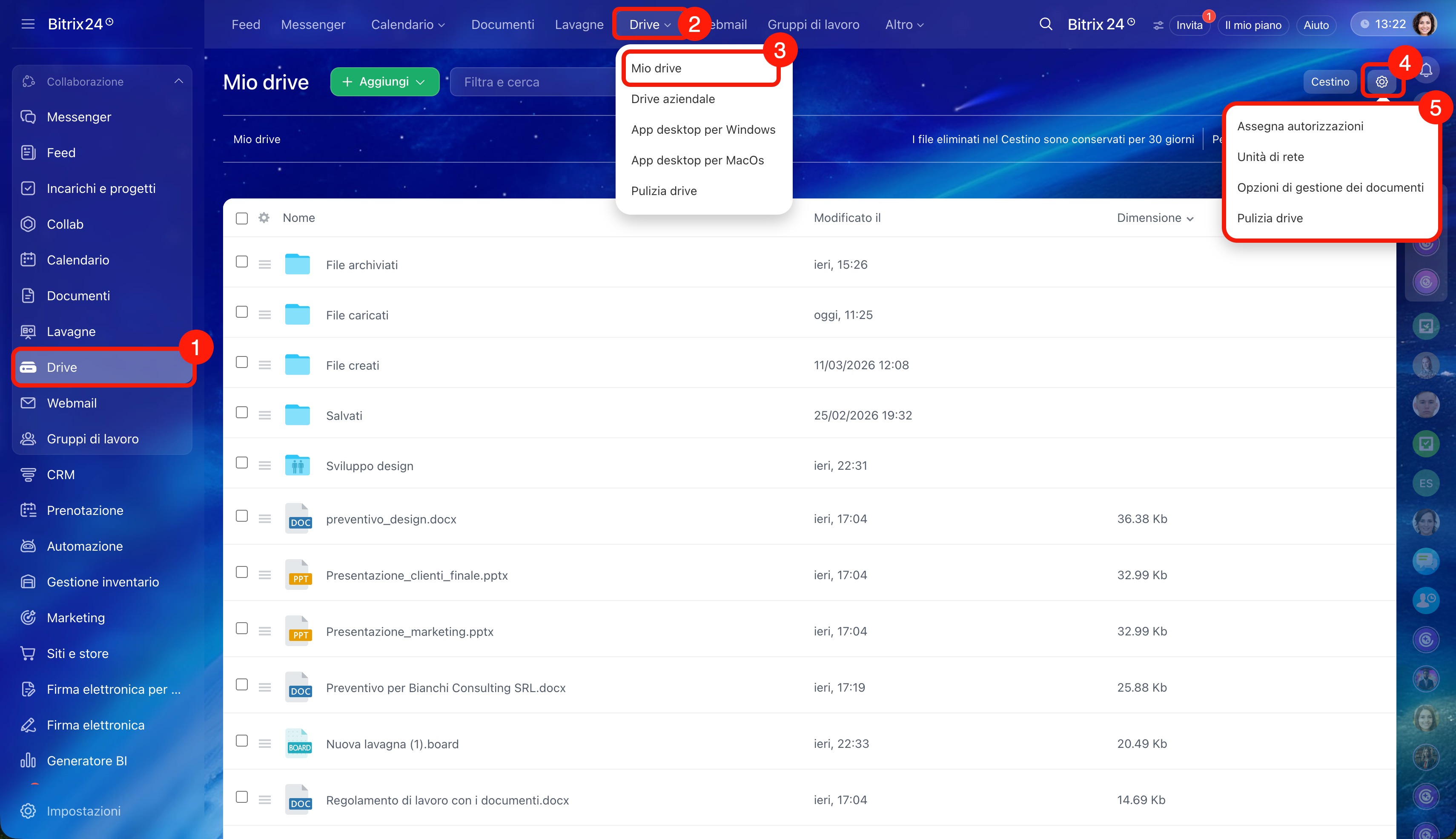Check the File archiviati folder checkbox
Viewport: 1456px width, 839px height.
242,262
